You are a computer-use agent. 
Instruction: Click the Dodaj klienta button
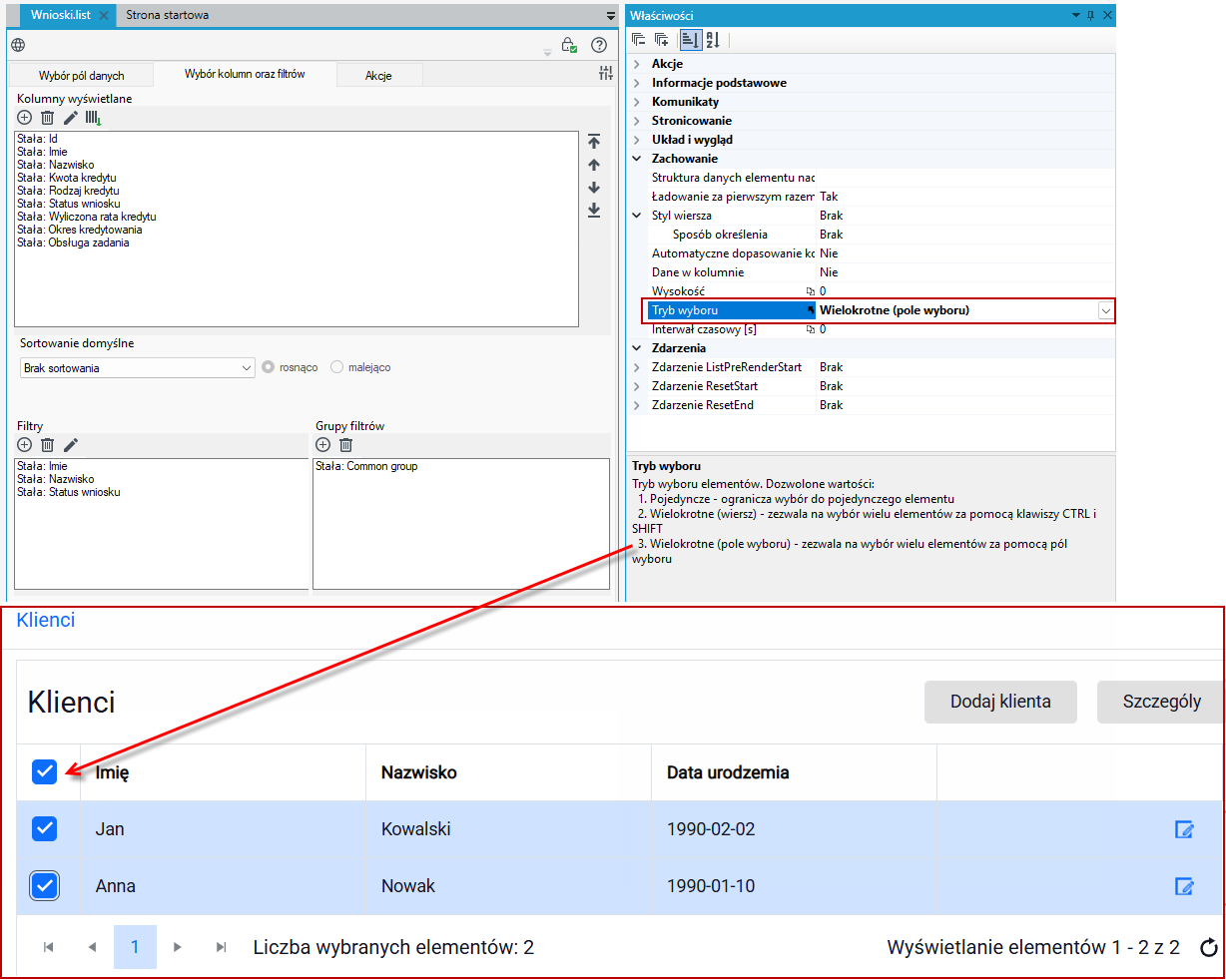click(x=1000, y=702)
